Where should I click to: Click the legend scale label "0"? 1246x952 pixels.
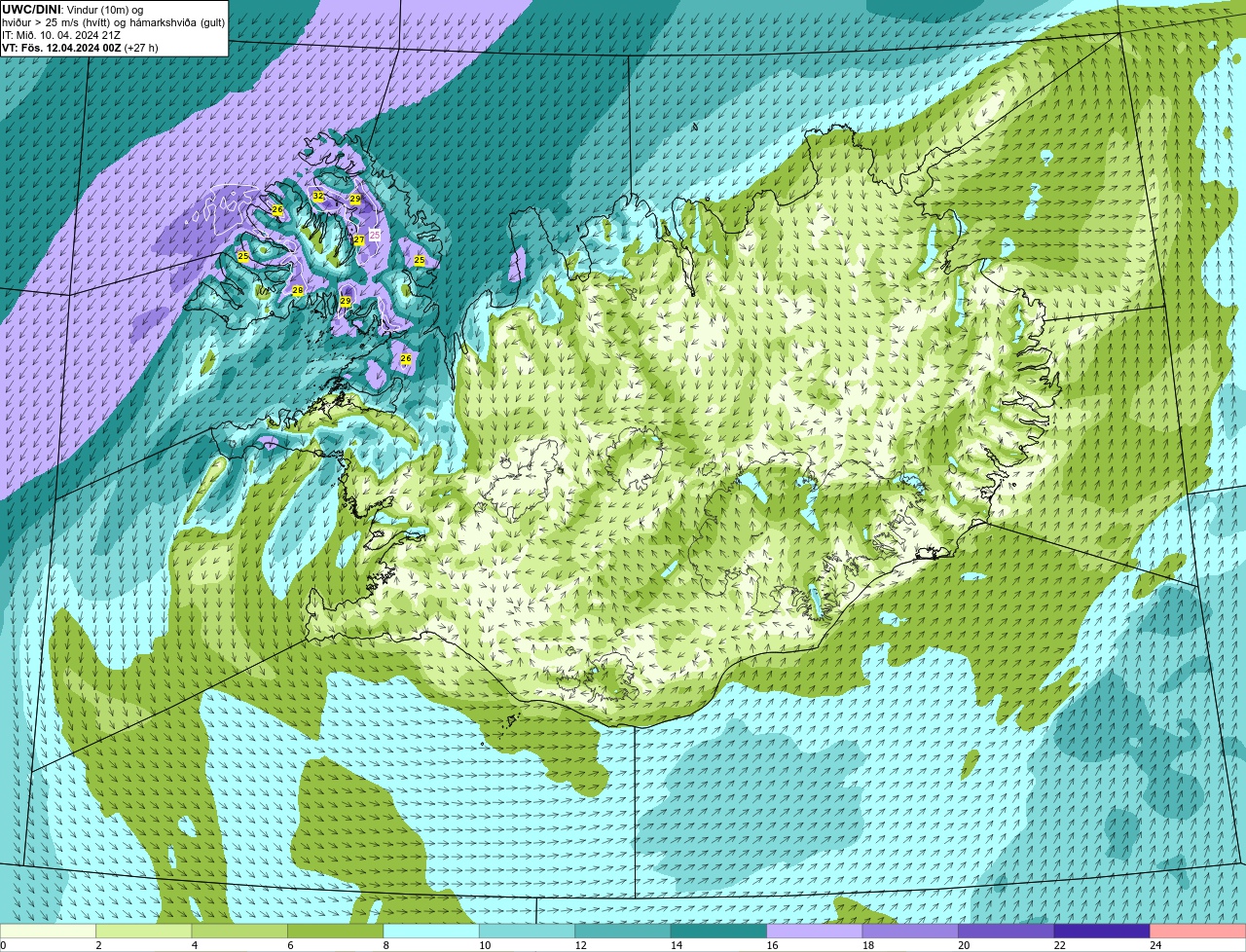click(3, 945)
